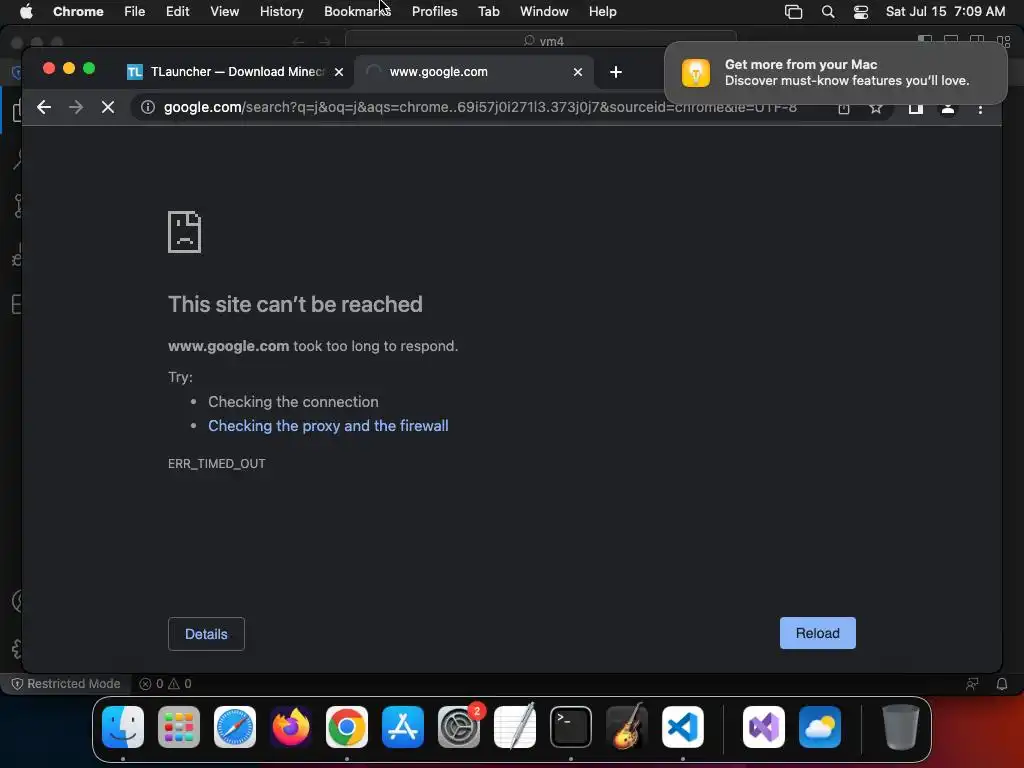Open GarageBand from the Dock

coord(627,727)
